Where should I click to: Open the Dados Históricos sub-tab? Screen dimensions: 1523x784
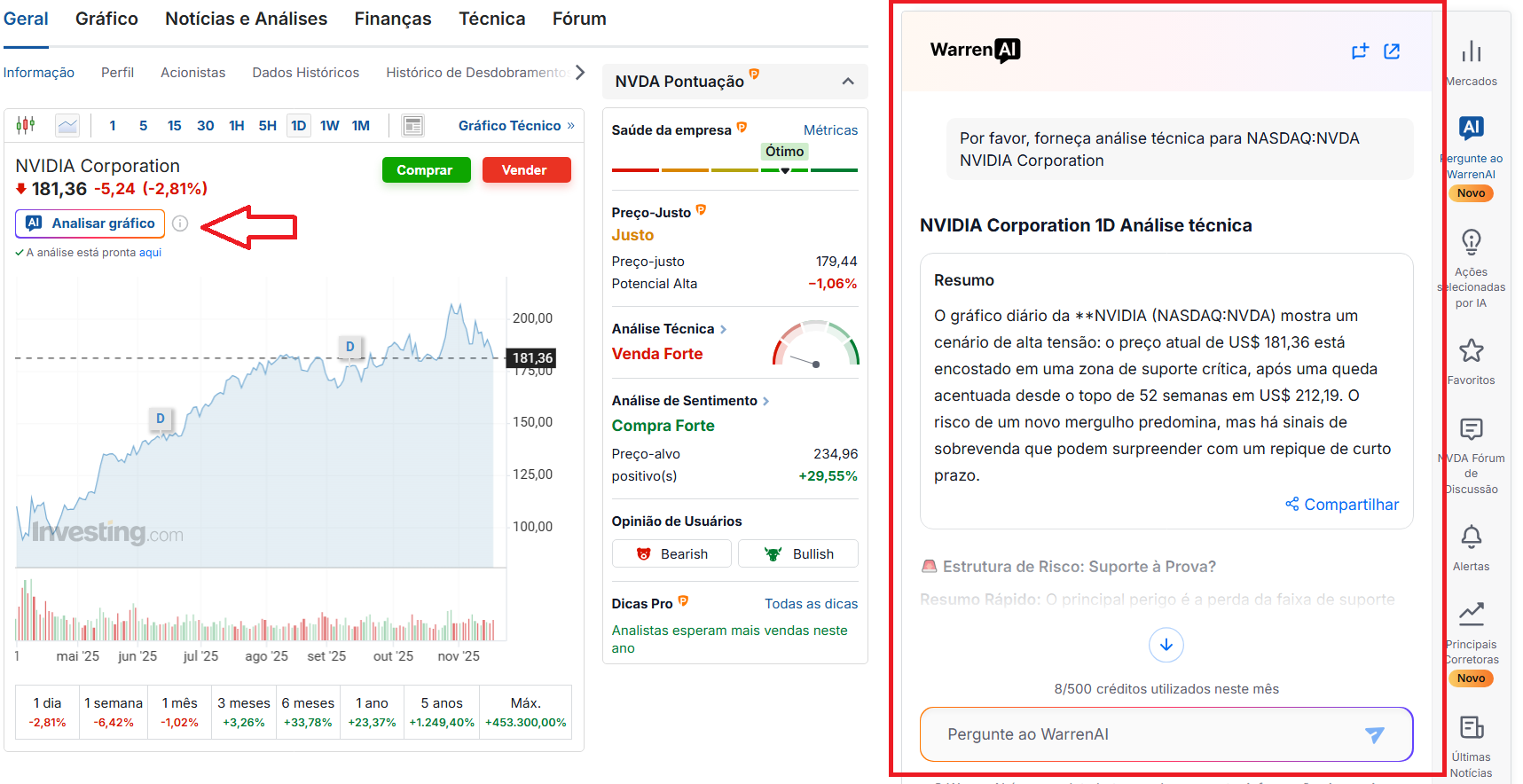point(305,73)
